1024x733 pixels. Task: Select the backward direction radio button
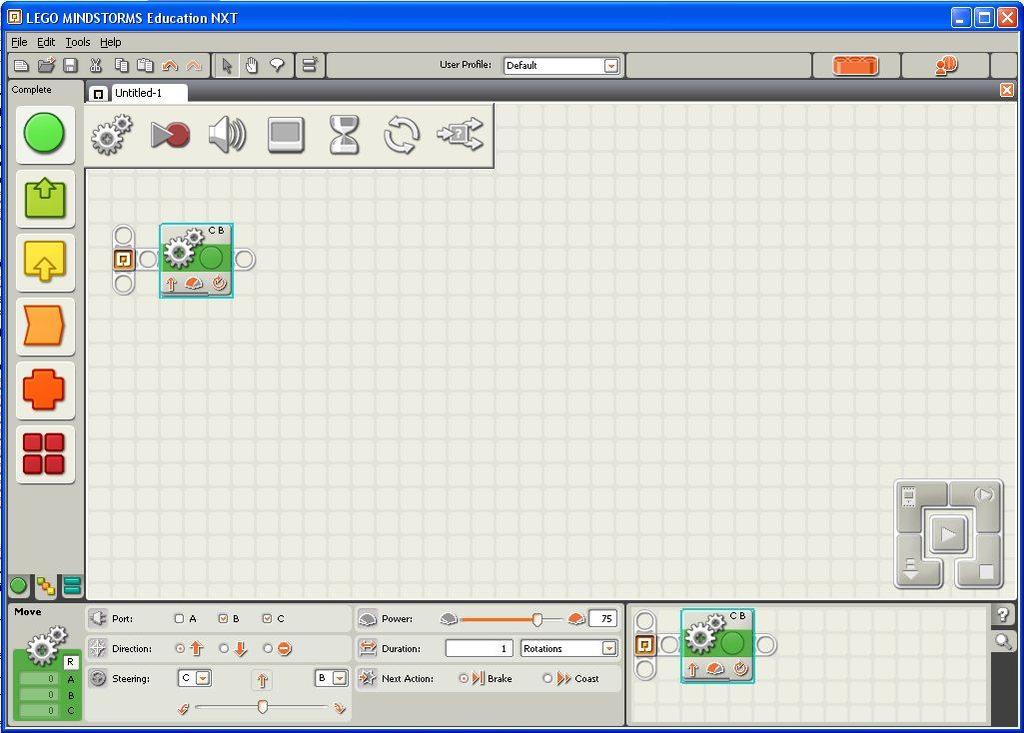coord(224,649)
